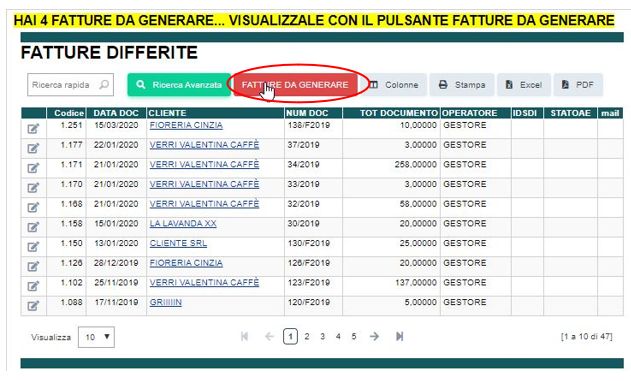Open edit icon for row 1.126

click(x=33, y=266)
